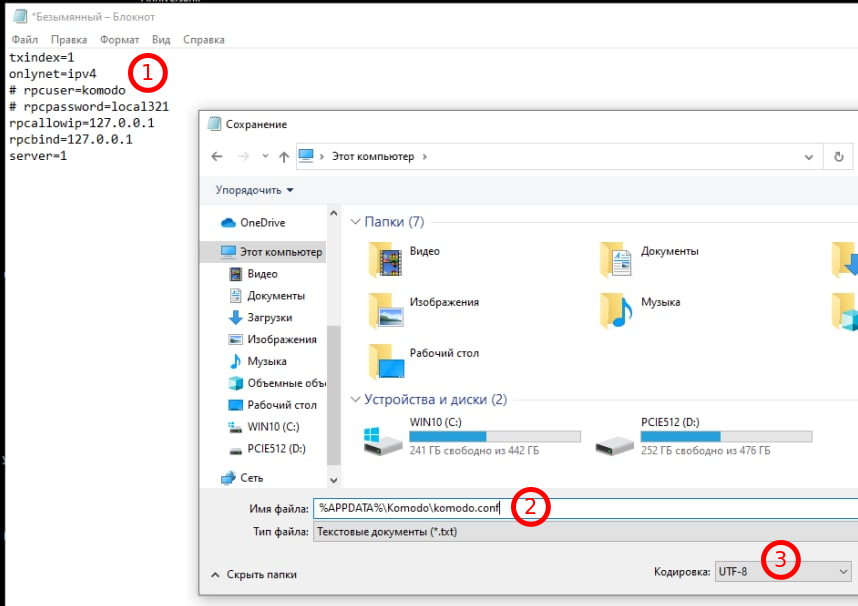
Task: Open the Вид menu in Notepad
Action: 161,39
